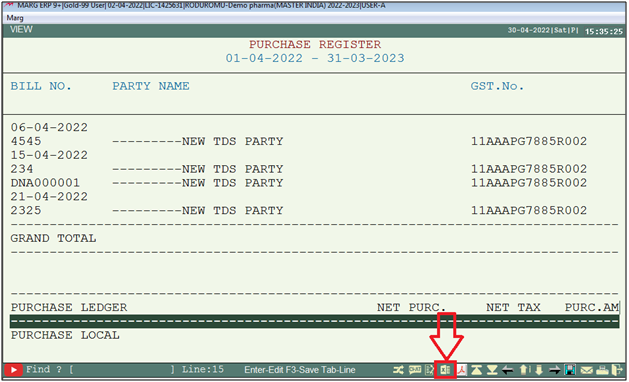The height and width of the screenshot is (382, 629).
Task: Click the clock showing 15:35:25
Action: 604,31
